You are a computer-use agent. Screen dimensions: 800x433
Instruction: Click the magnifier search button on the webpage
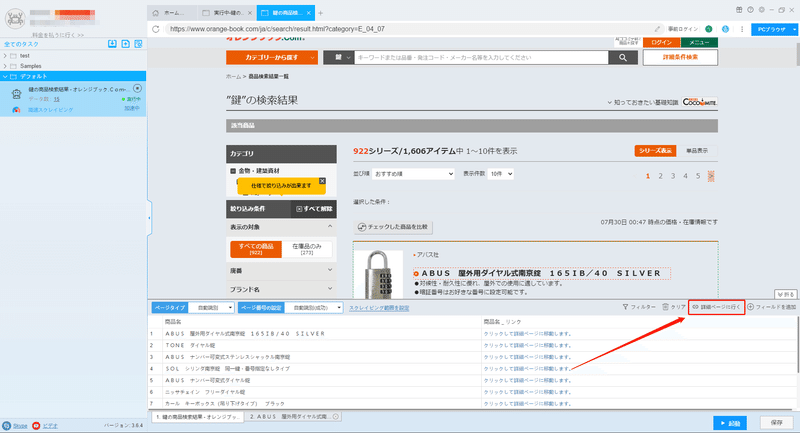pyautogui.click(x=623, y=58)
